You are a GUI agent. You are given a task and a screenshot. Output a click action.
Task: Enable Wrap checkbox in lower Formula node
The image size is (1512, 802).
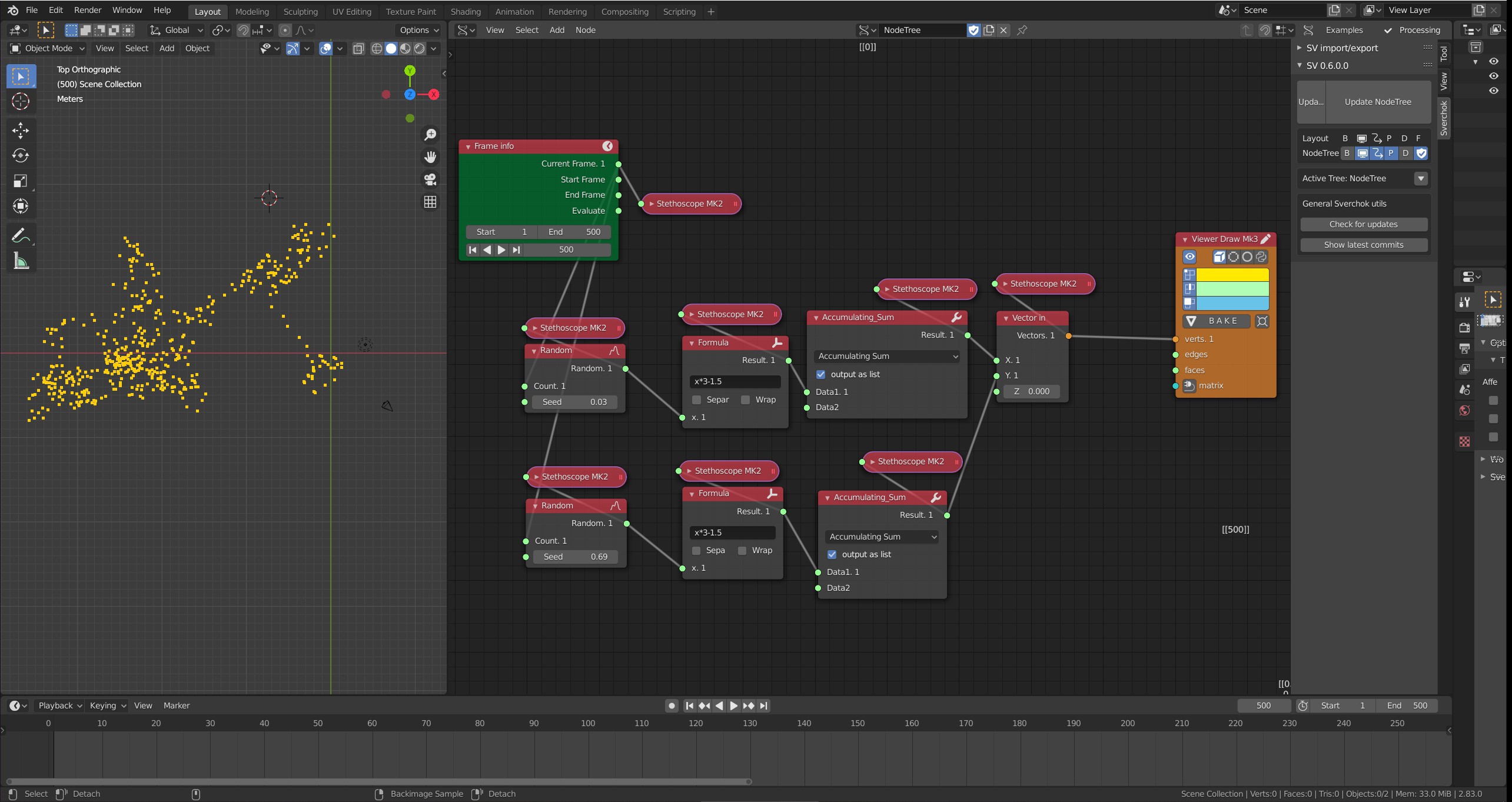742,550
